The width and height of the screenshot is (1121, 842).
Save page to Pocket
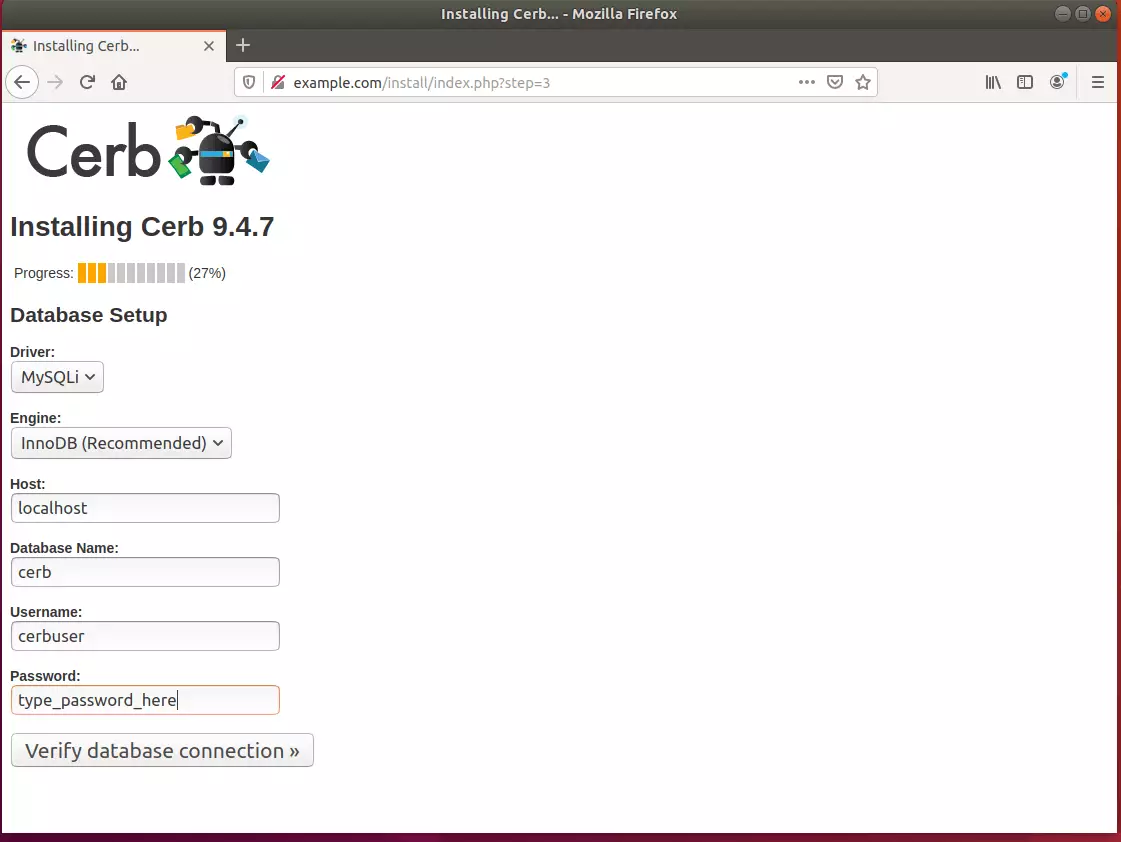tap(834, 82)
